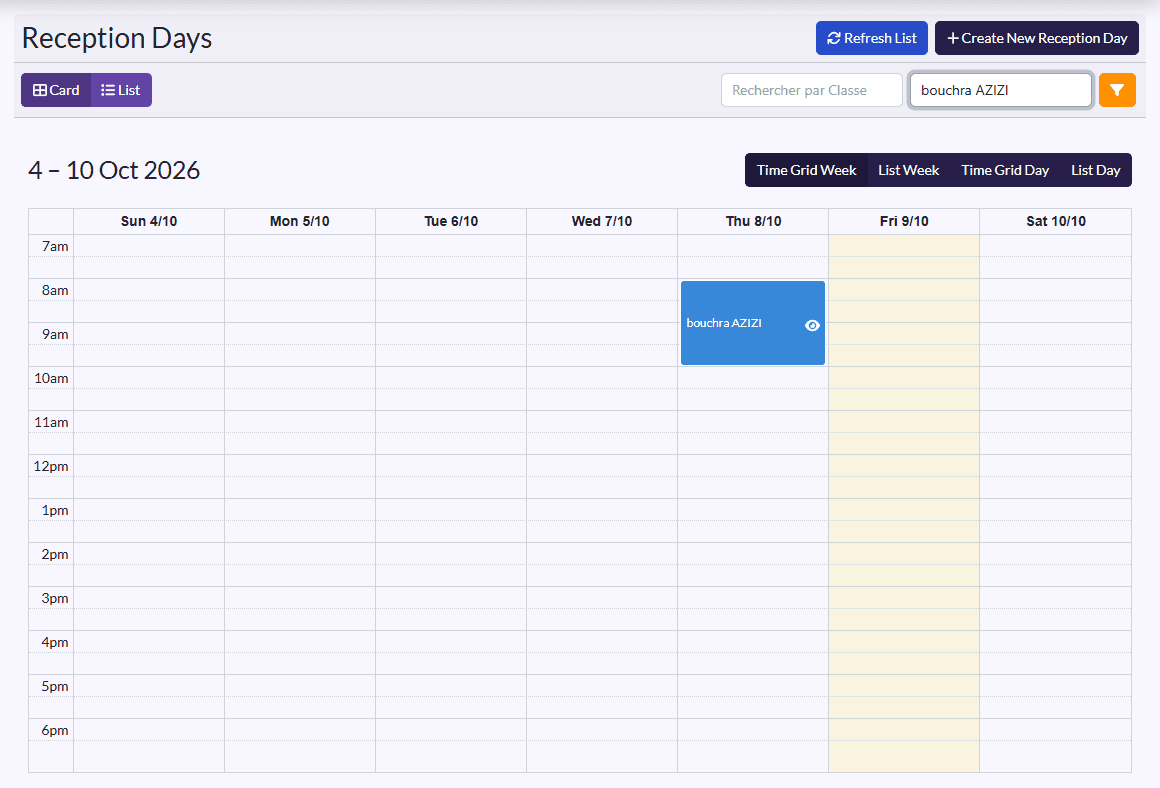Select List Week view
This screenshot has width=1160, height=788.
[x=908, y=170]
